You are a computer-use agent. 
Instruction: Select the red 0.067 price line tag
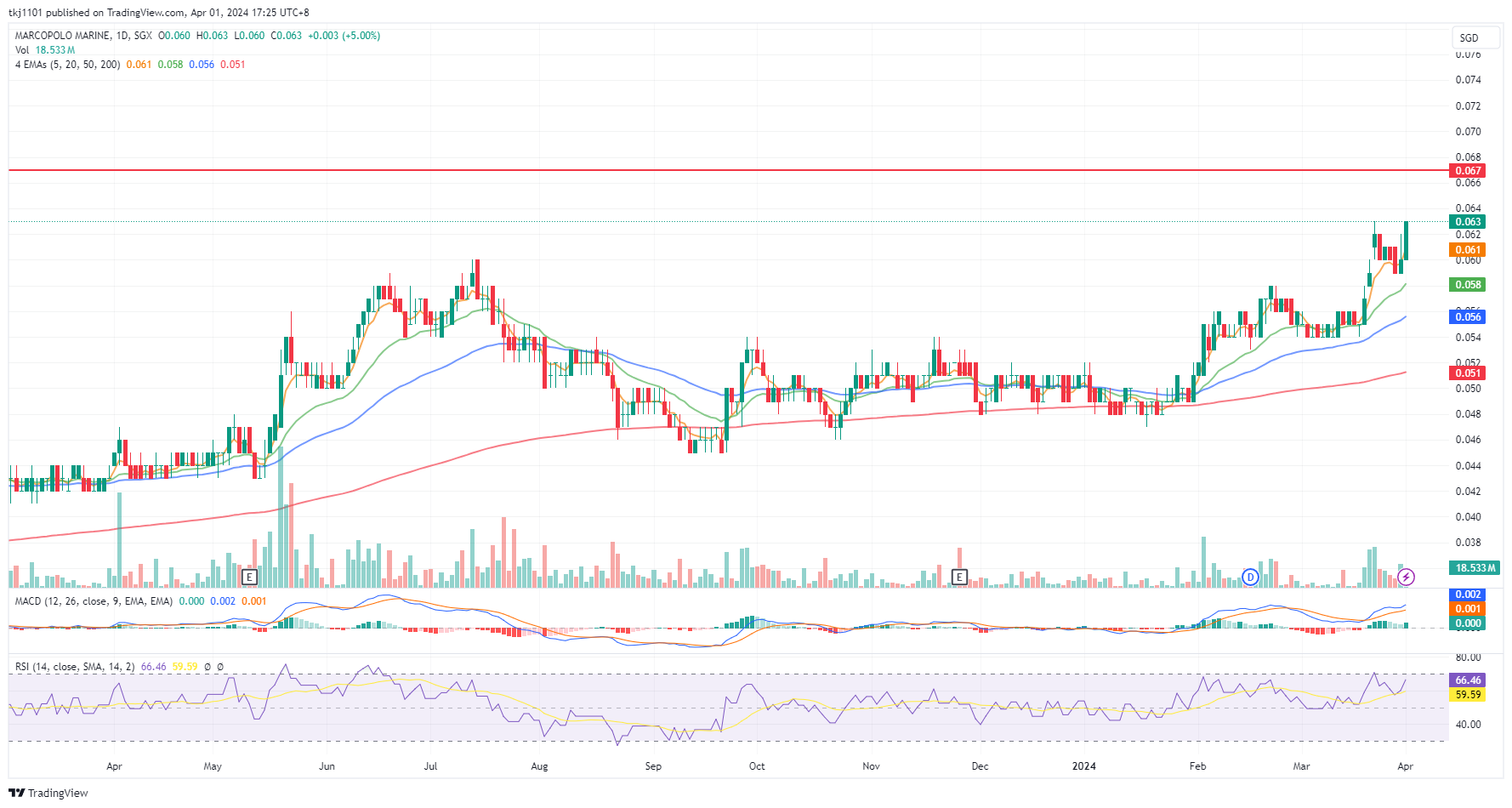[1468, 170]
